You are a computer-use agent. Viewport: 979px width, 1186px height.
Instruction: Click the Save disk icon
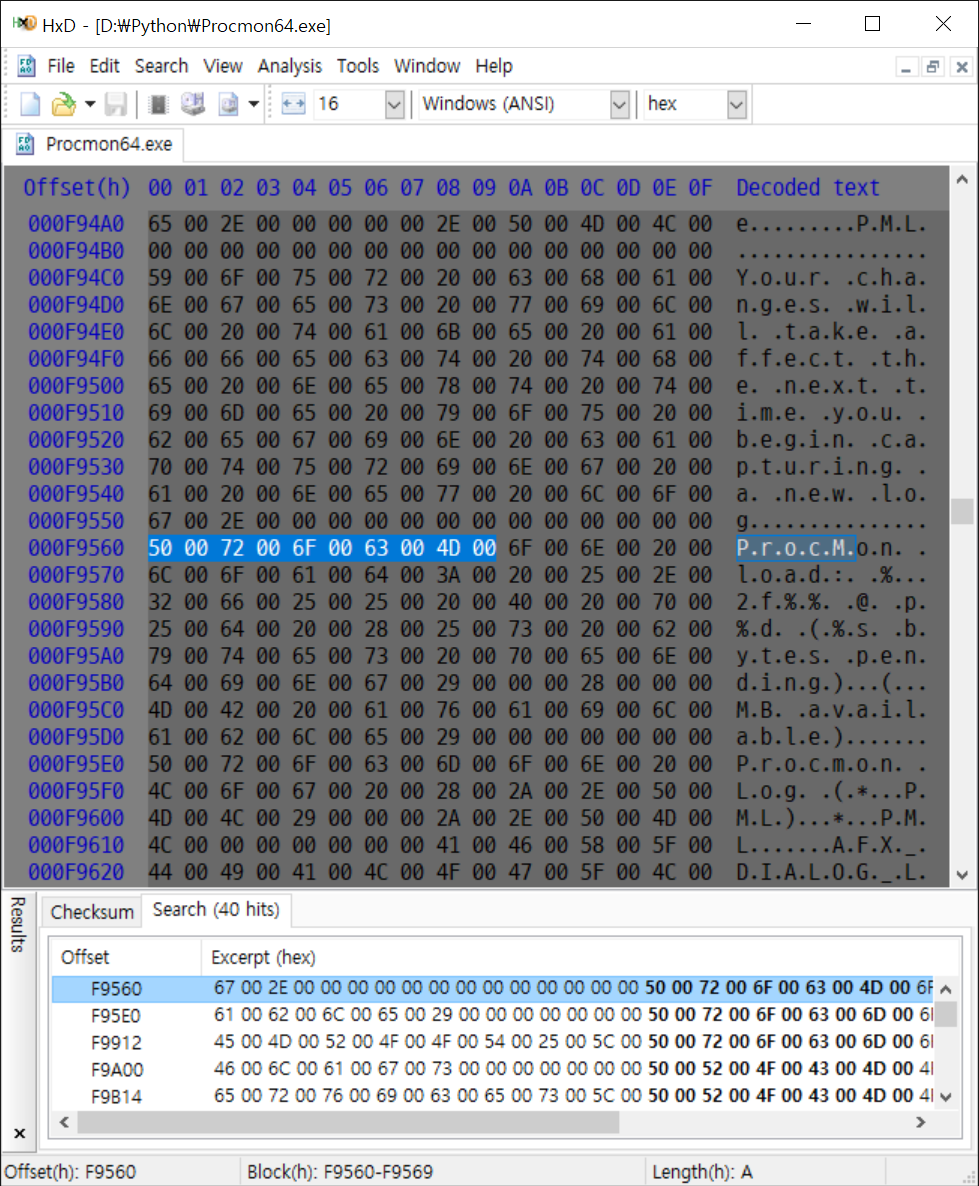click(x=116, y=104)
